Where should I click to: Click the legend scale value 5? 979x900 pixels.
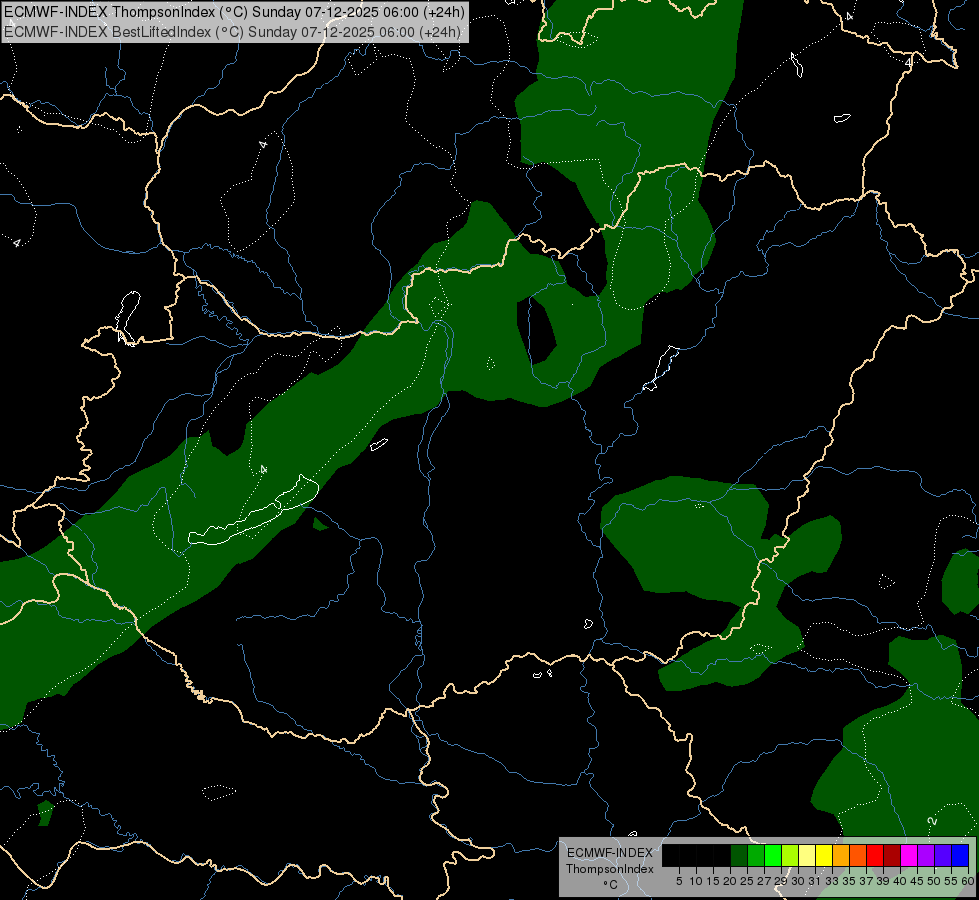[679, 881]
